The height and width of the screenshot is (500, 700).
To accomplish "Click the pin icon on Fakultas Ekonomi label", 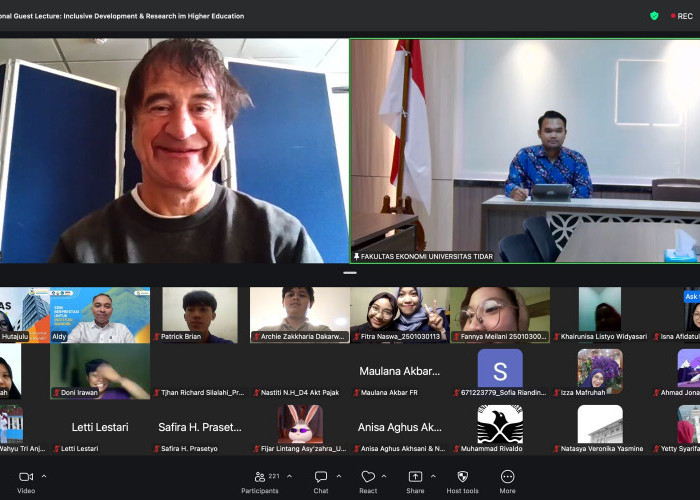I will pyautogui.click(x=356, y=256).
